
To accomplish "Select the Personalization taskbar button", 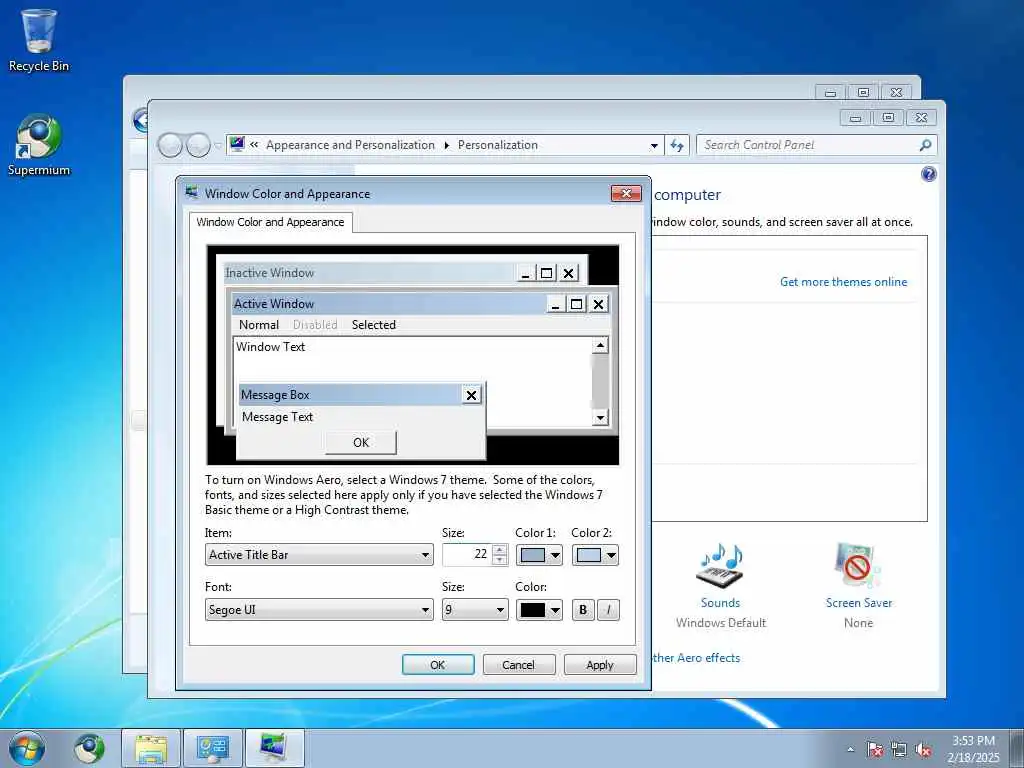I will point(274,748).
